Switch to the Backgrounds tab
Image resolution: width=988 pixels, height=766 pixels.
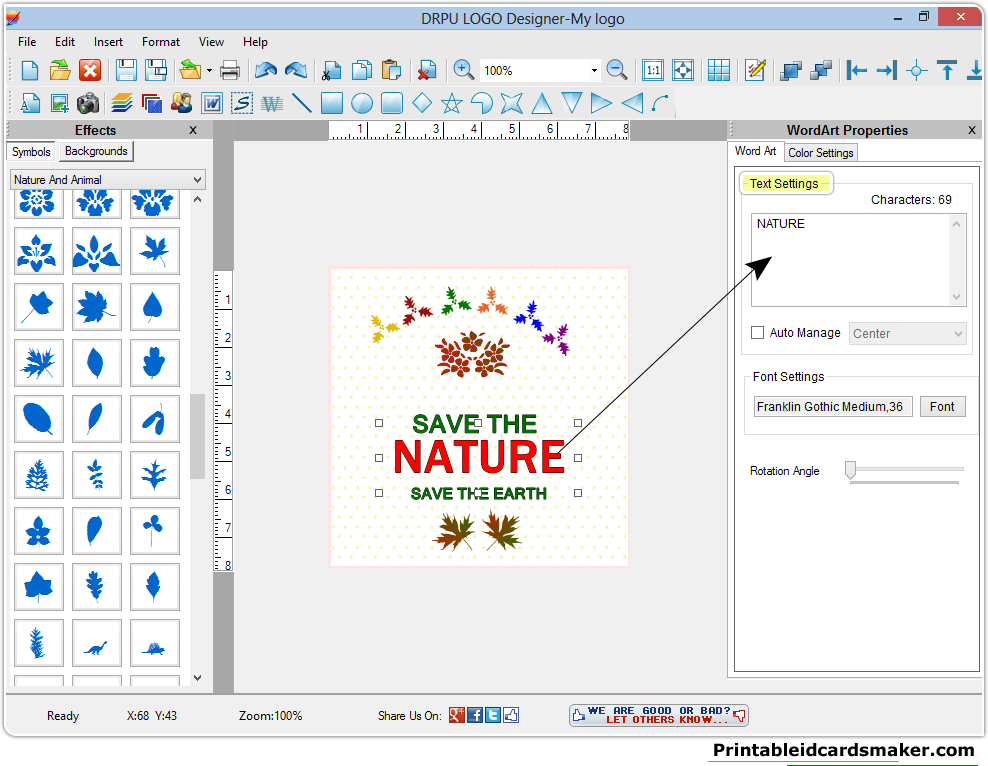(x=96, y=151)
